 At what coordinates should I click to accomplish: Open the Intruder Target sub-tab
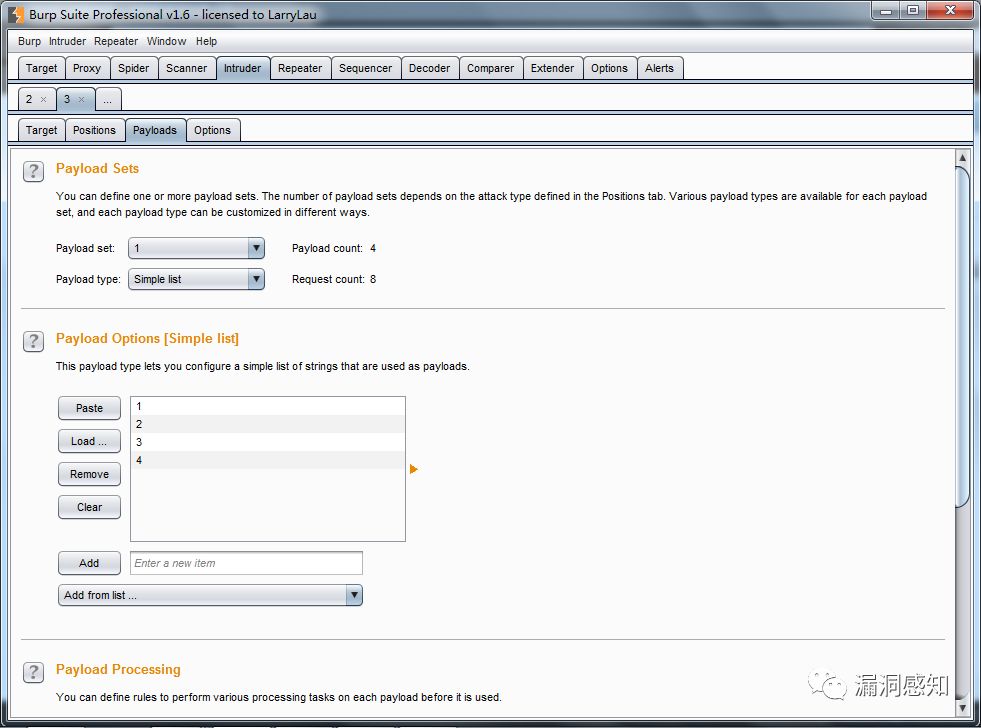point(41,130)
